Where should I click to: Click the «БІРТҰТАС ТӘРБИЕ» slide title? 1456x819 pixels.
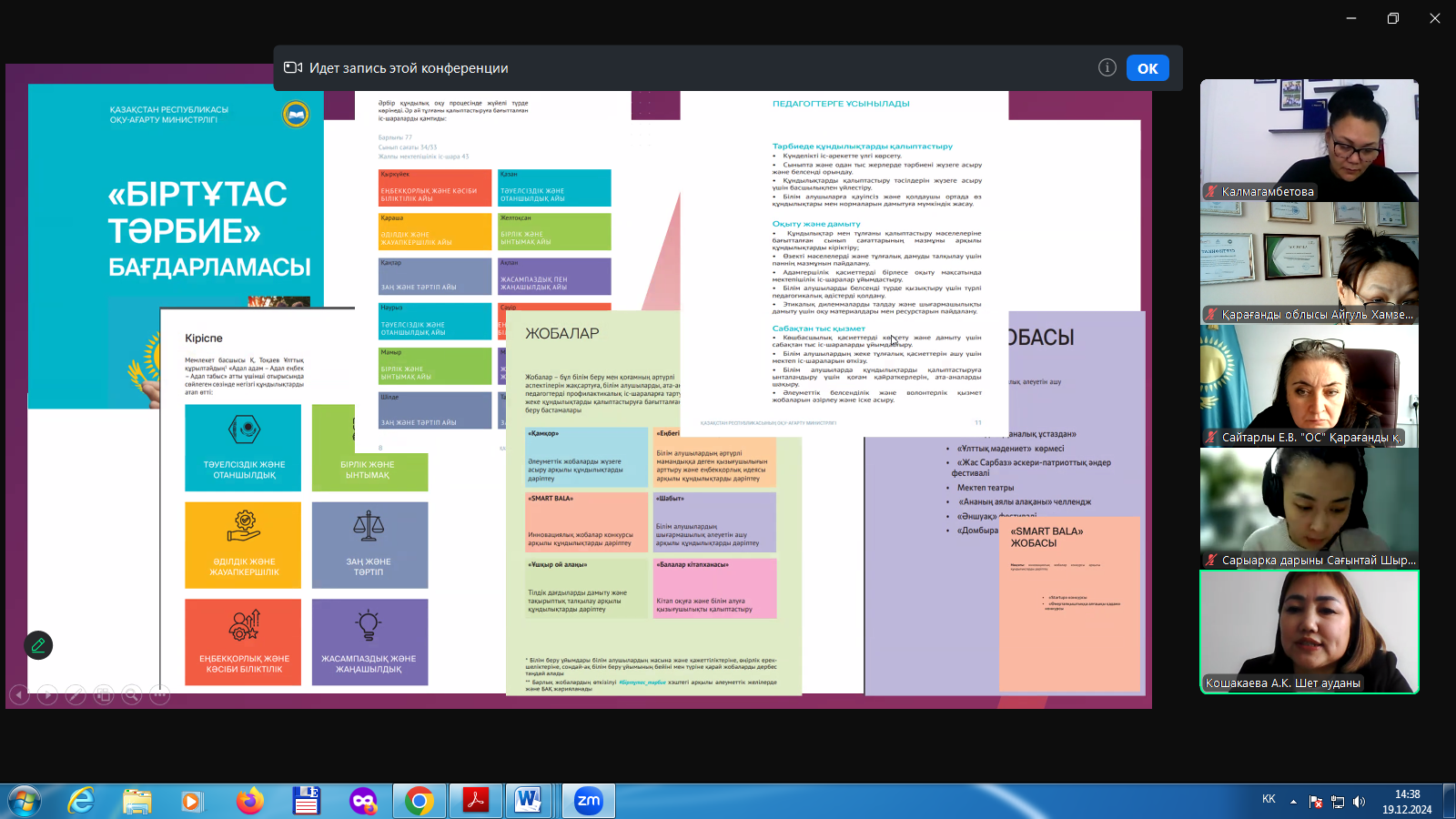[x=197, y=213]
